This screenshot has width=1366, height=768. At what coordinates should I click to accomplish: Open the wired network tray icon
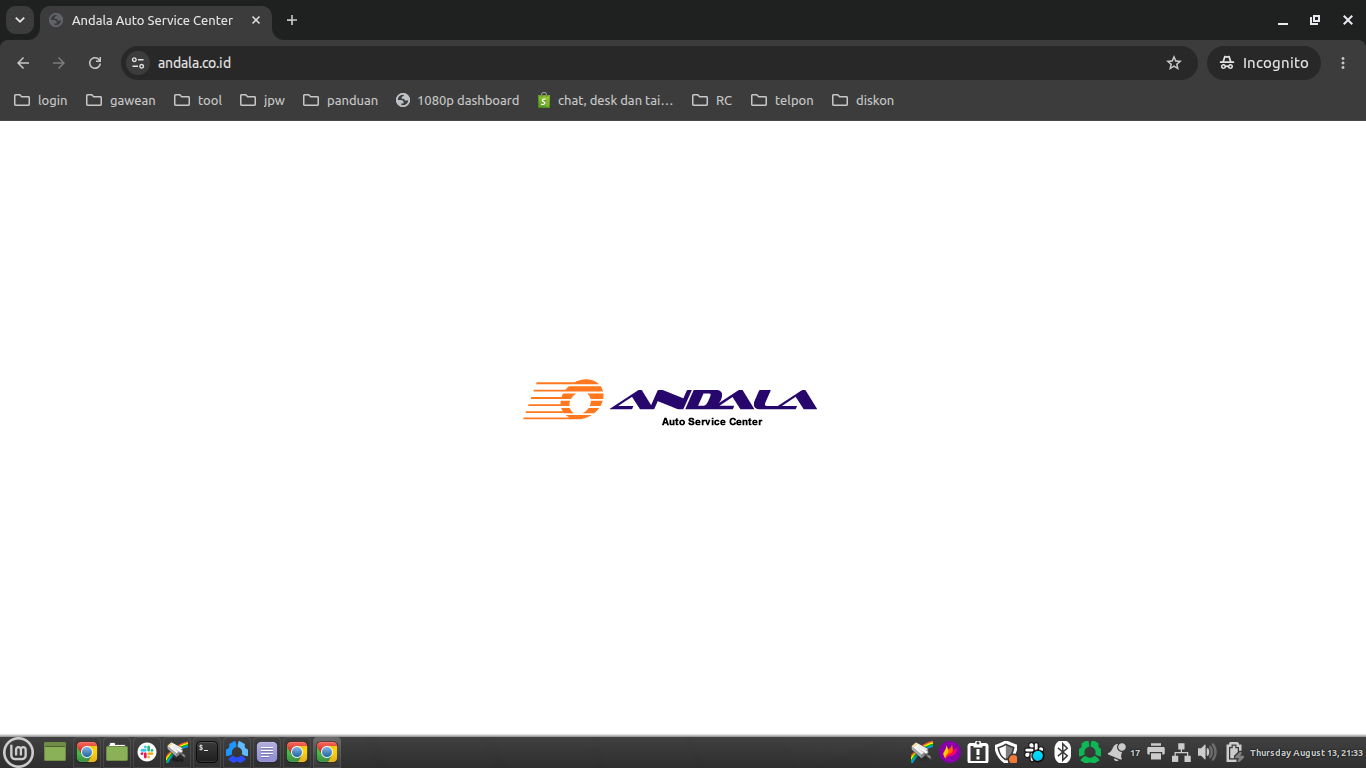[1181, 752]
